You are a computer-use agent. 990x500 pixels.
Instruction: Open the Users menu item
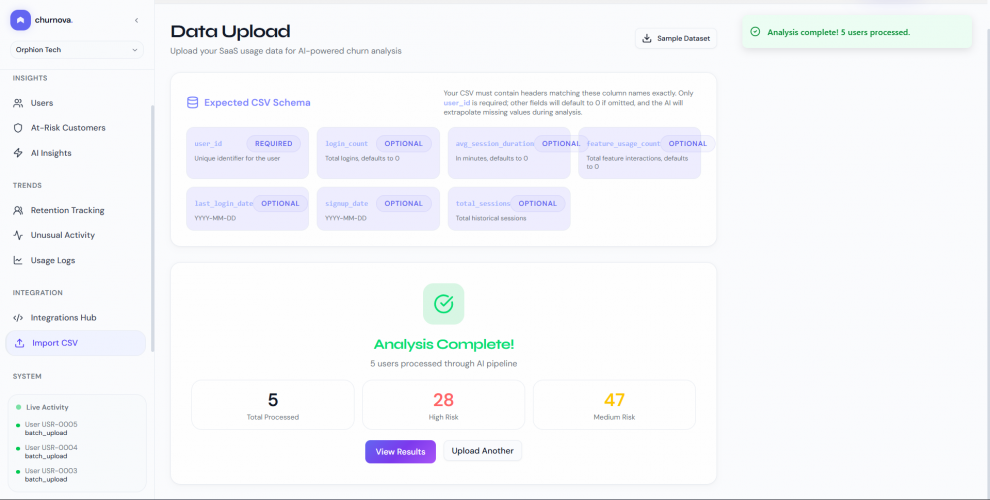pyautogui.click(x=76, y=103)
